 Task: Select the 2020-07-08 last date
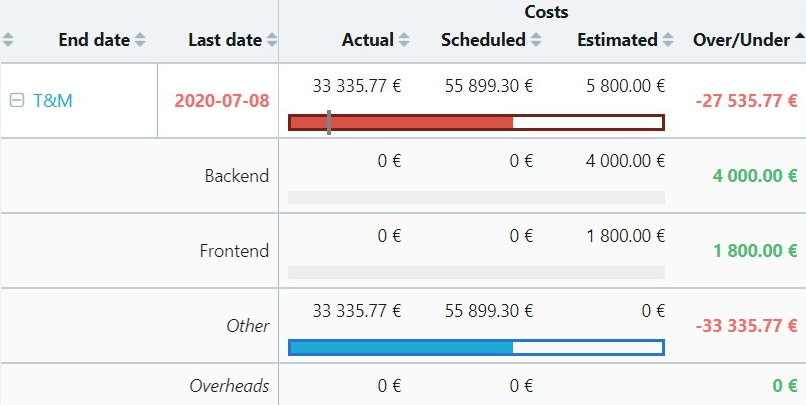222,101
